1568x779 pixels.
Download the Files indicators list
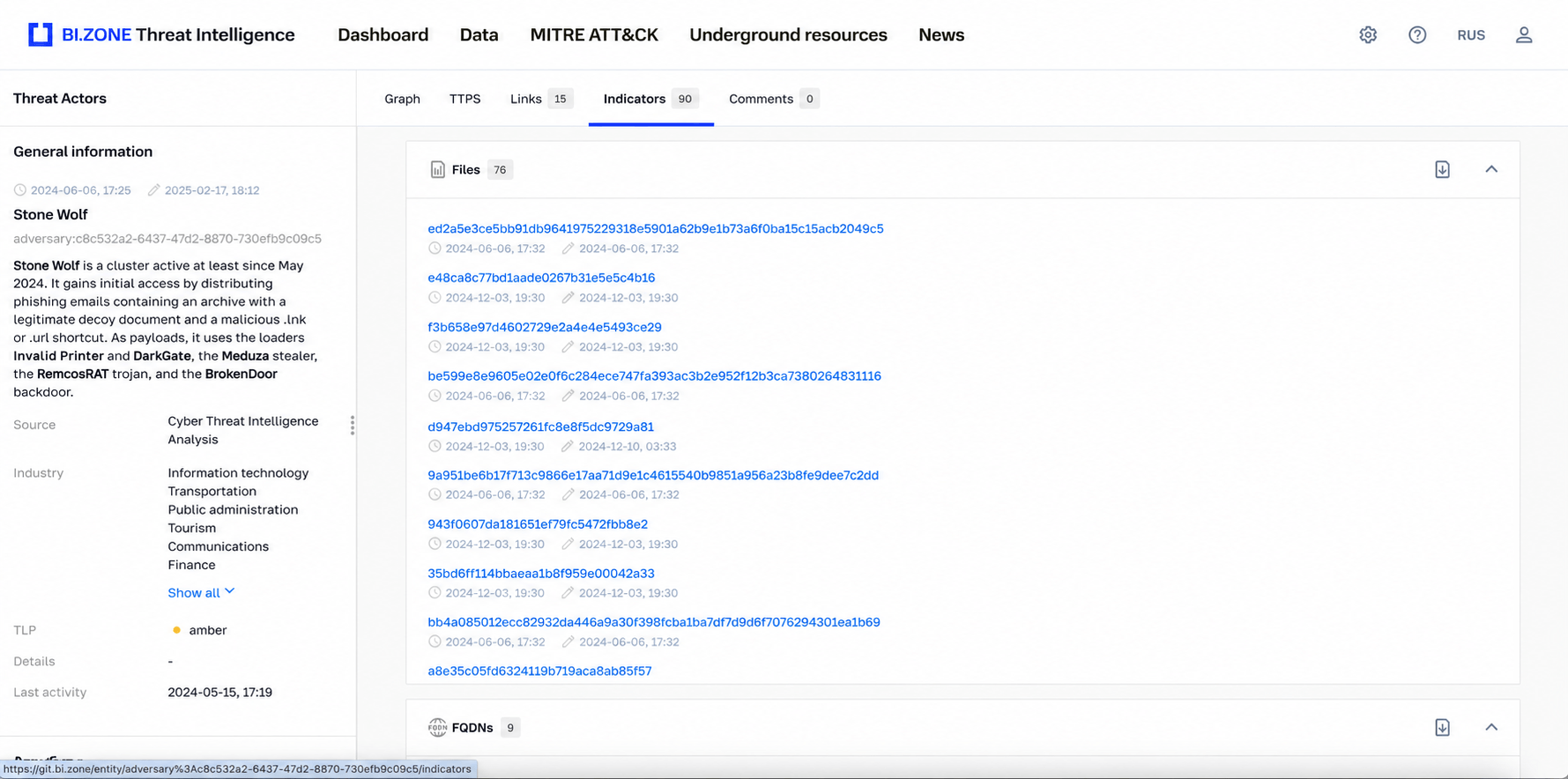(1442, 169)
